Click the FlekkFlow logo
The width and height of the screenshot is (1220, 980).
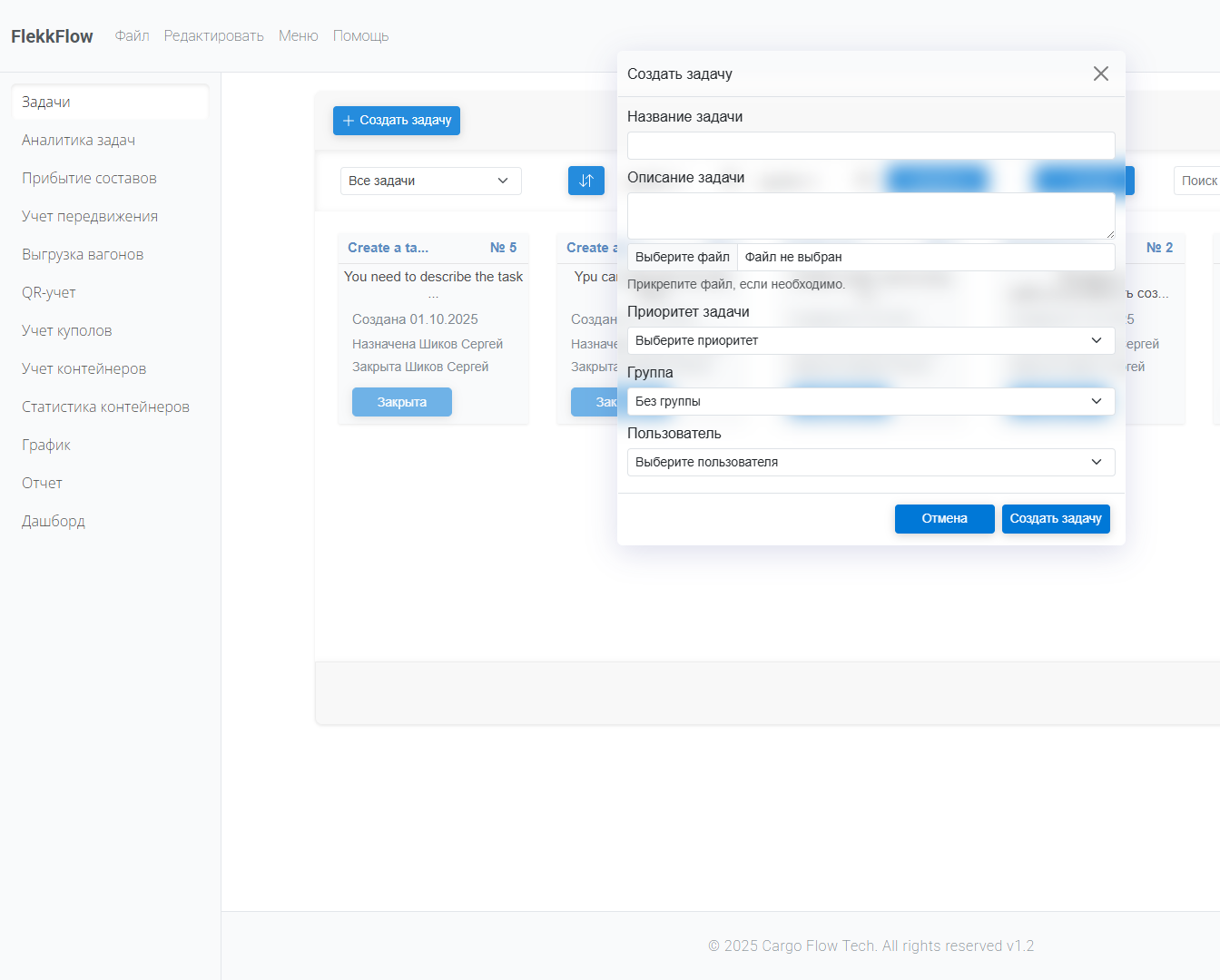[x=52, y=36]
